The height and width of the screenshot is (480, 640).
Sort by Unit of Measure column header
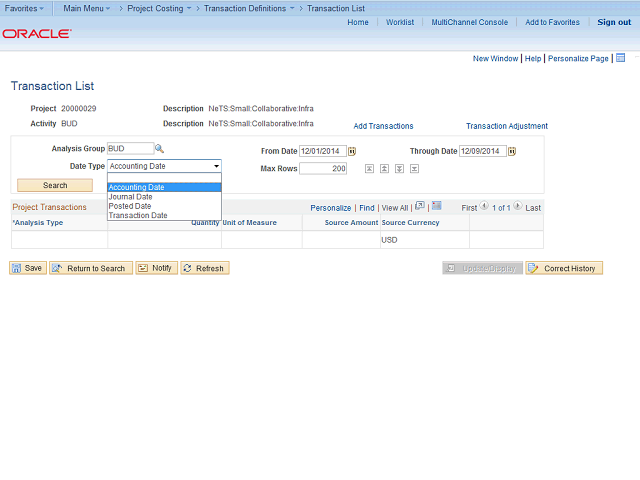249,222
